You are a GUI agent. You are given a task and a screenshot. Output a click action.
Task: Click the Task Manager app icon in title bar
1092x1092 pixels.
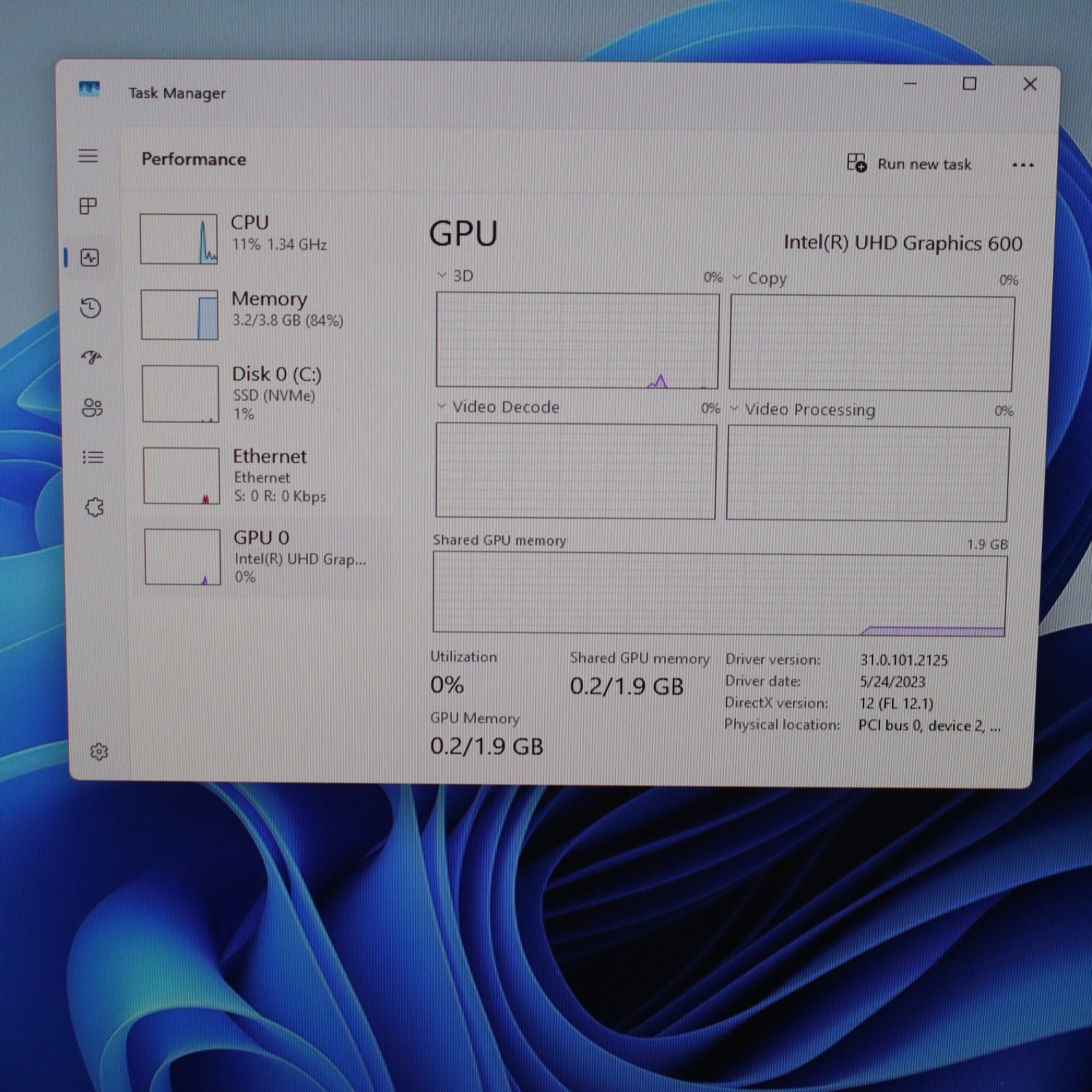point(89,89)
